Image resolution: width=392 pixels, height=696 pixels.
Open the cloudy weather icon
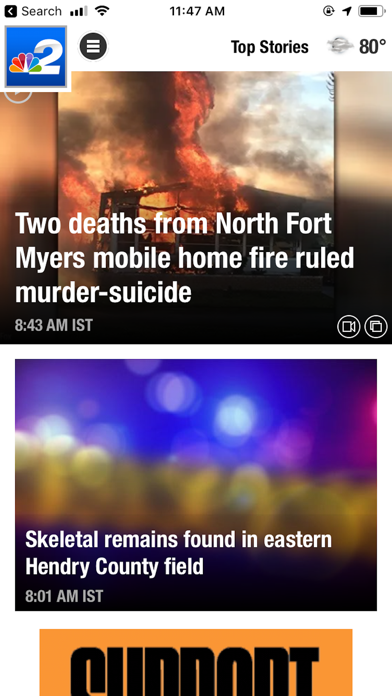pyautogui.click(x=341, y=46)
